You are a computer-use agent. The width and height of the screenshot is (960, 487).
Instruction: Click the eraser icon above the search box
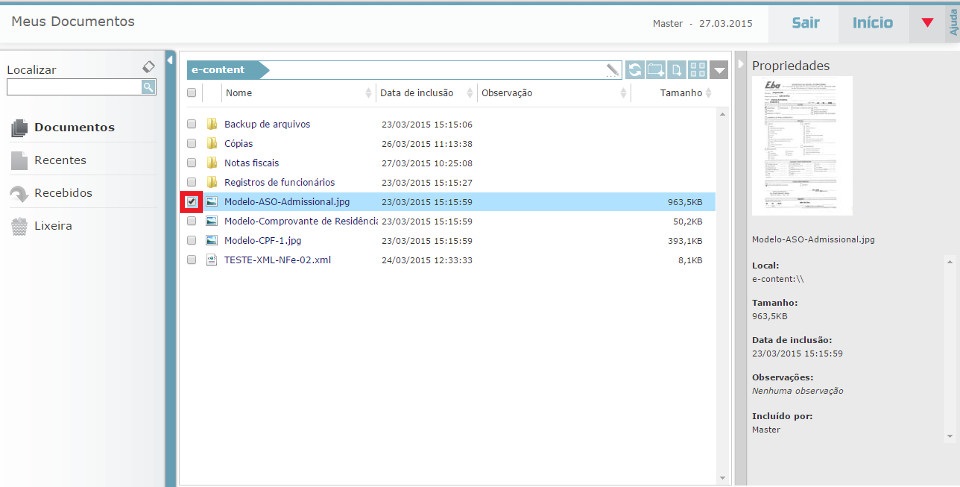148,67
